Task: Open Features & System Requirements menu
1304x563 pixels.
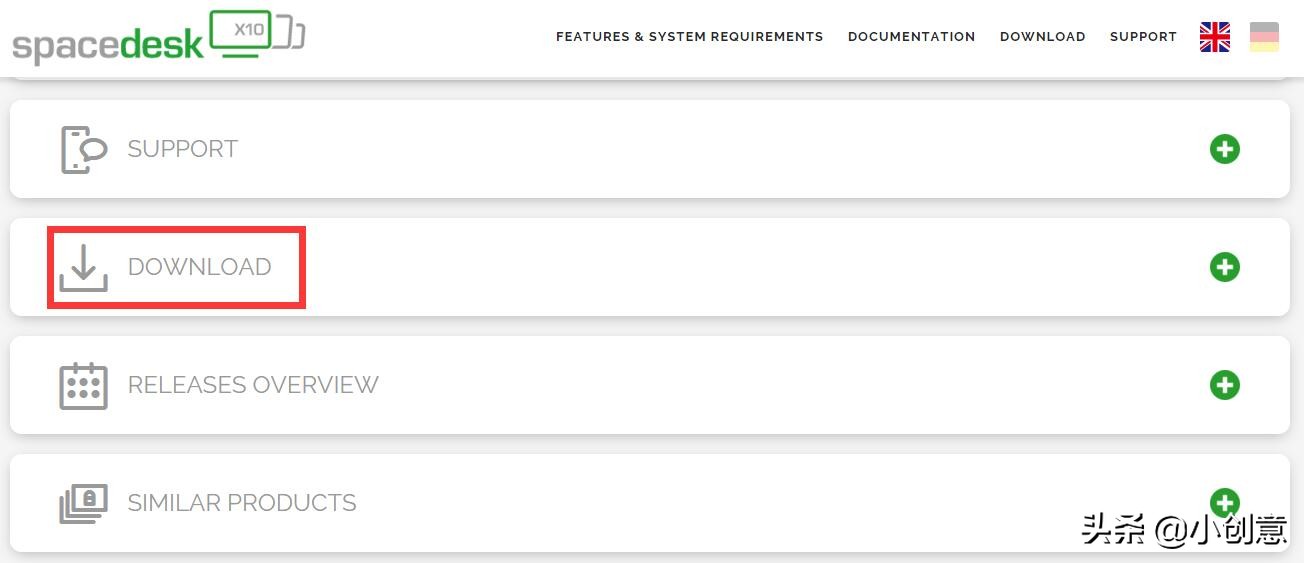Action: pyautogui.click(x=689, y=37)
